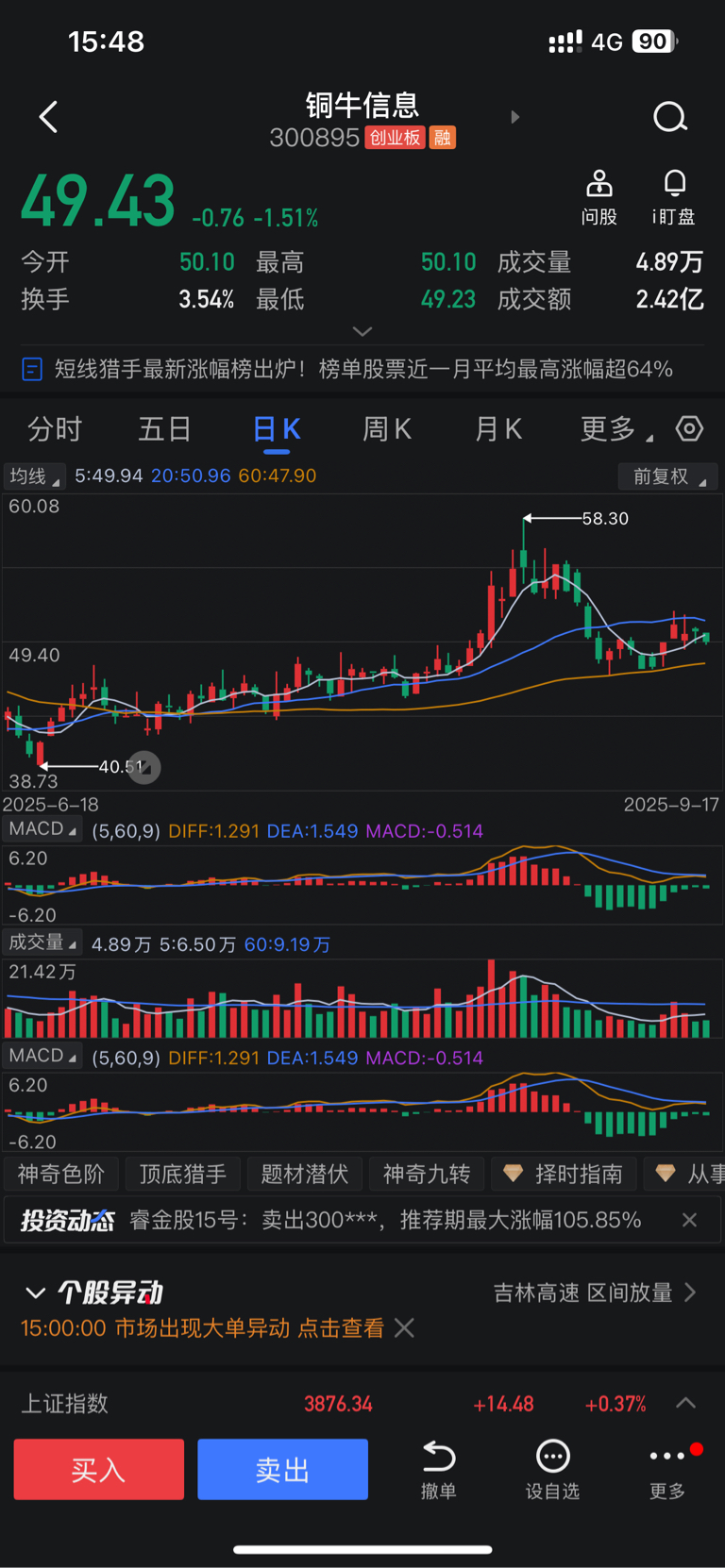Select the 日K tab
Image resolution: width=725 pixels, height=1568 pixels.
(x=277, y=429)
